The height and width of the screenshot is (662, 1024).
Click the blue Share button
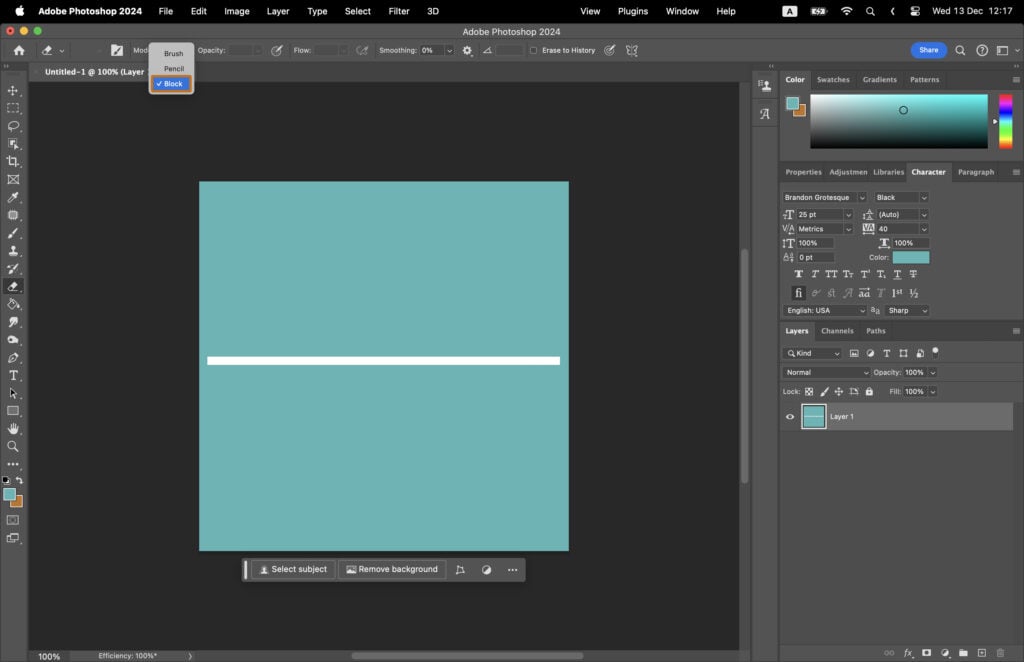[x=928, y=49]
